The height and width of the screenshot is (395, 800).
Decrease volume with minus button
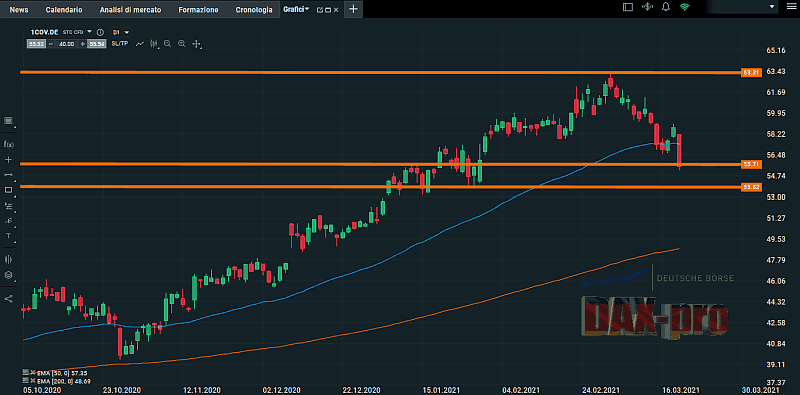(x=51, y=44)
